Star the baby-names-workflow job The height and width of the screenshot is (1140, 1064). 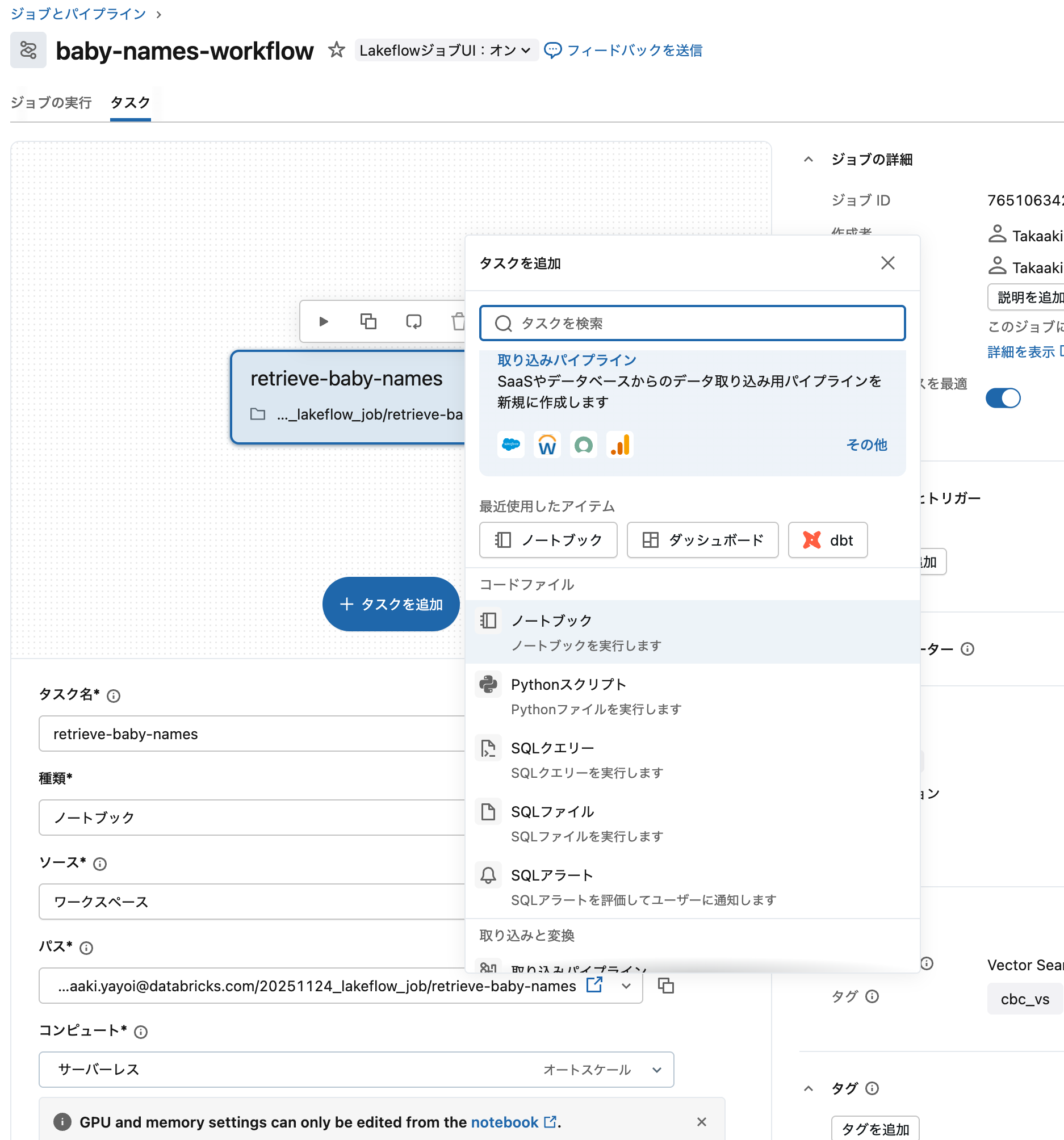(336, 50)
